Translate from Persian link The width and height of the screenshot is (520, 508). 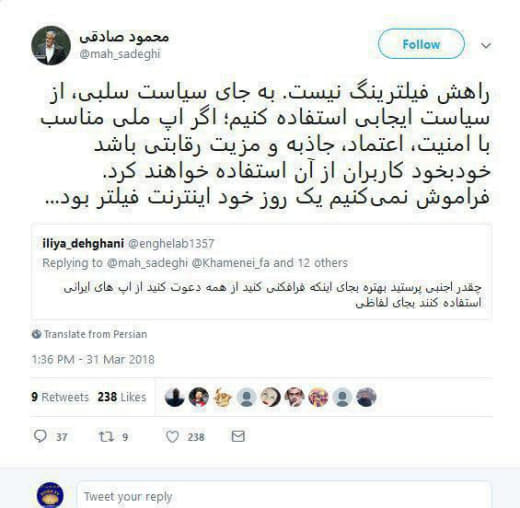[x=95, y=334]
